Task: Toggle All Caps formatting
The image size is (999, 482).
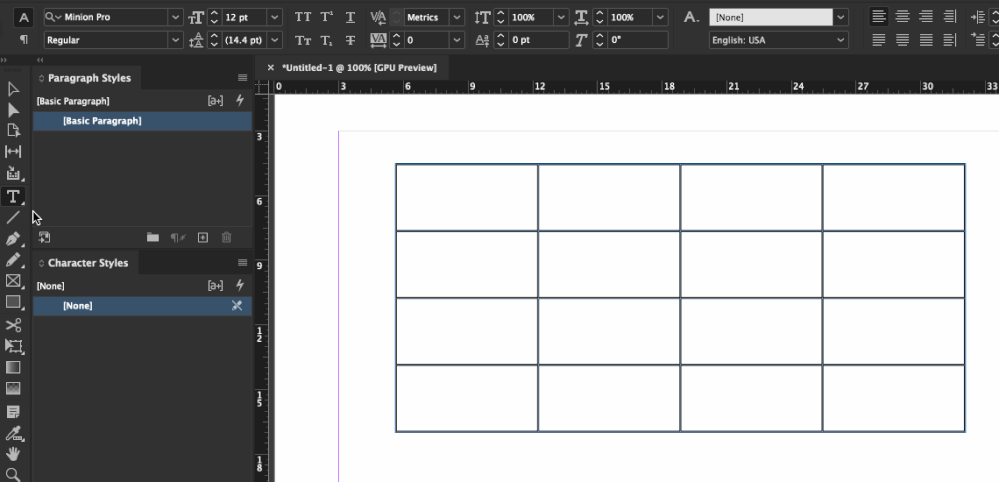Action: tap(303, 17)
